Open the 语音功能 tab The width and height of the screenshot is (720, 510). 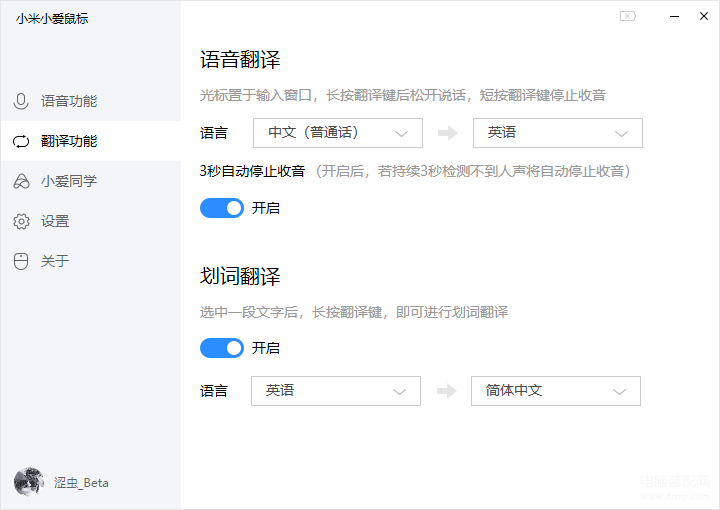click(x=91, y=101)
